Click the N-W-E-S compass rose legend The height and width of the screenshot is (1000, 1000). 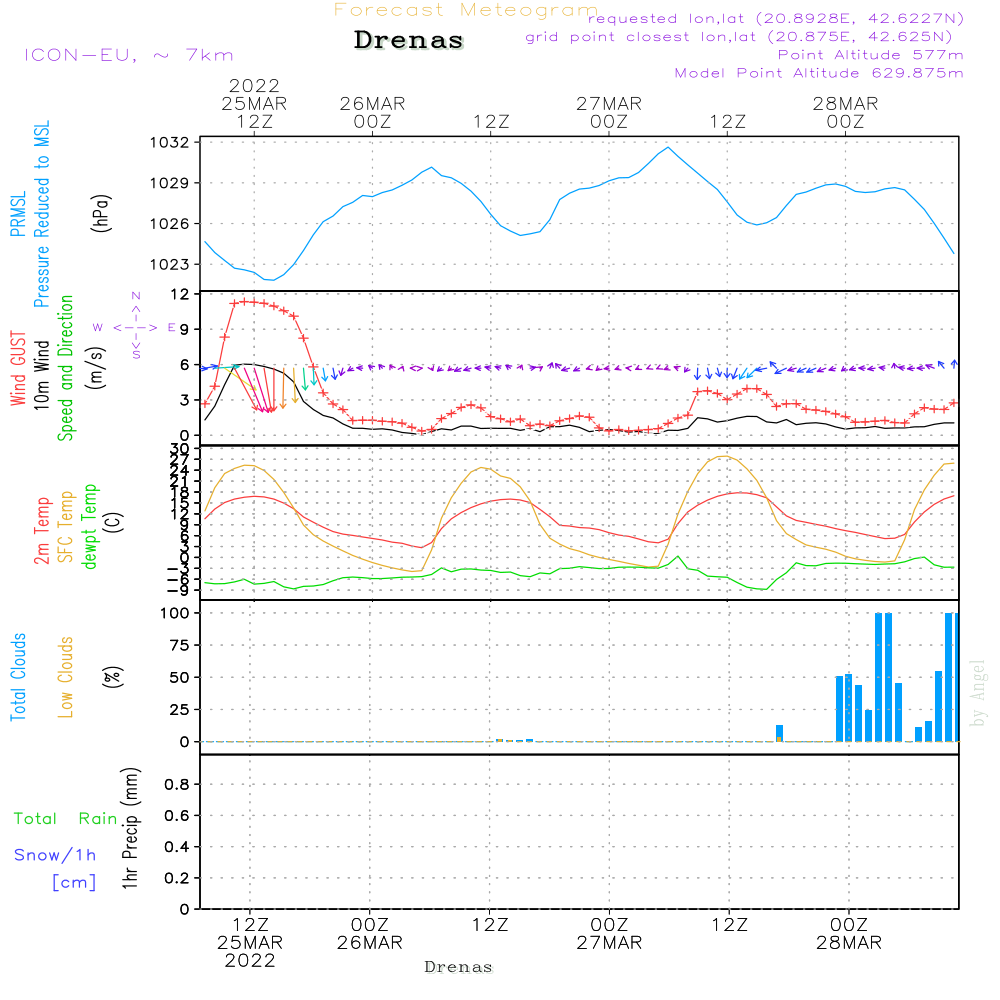[135, 325]
